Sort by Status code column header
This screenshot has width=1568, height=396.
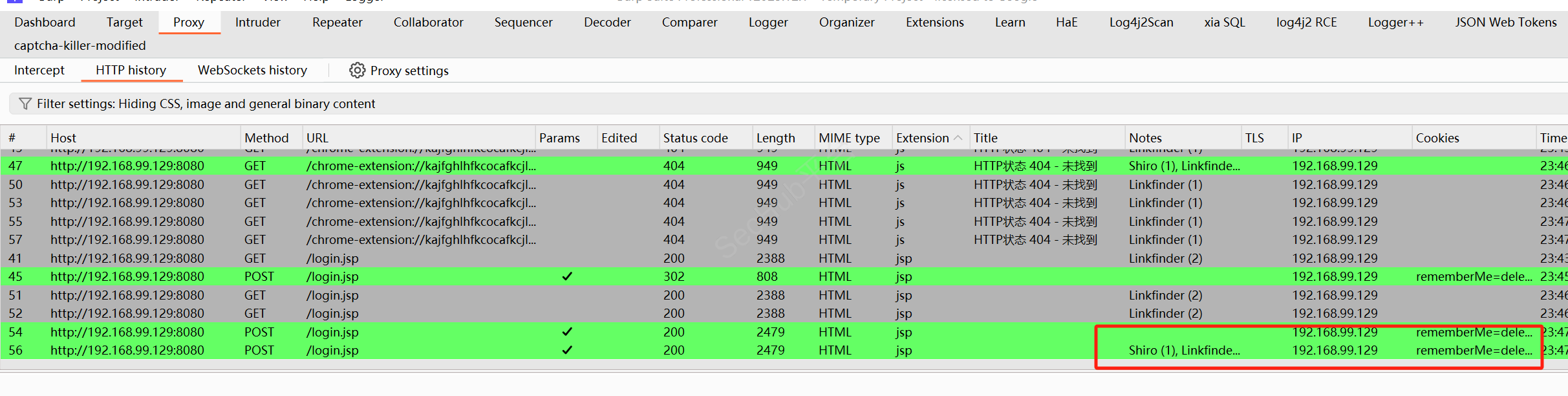click(x=695, y=138)
